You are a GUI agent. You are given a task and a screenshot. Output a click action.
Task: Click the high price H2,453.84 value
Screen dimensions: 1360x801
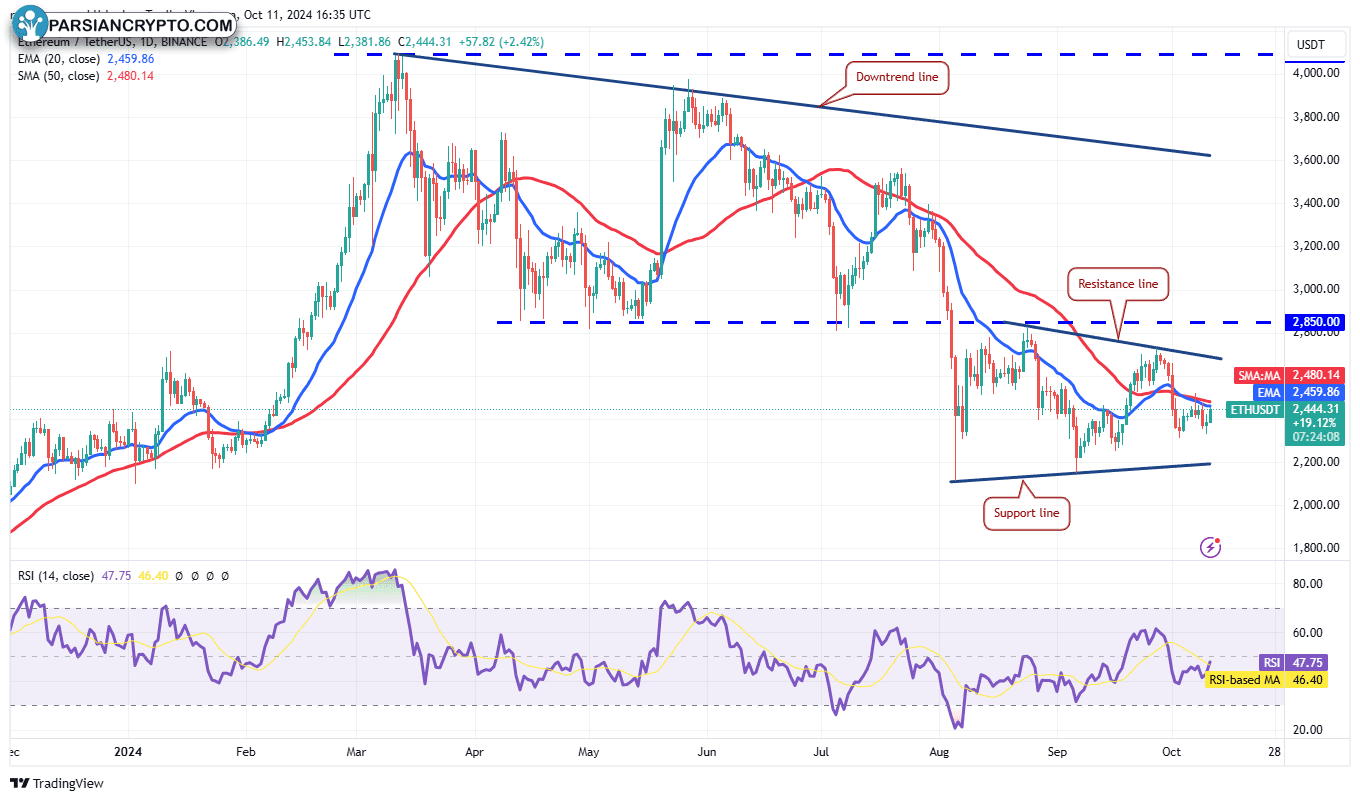coord(306,42)
